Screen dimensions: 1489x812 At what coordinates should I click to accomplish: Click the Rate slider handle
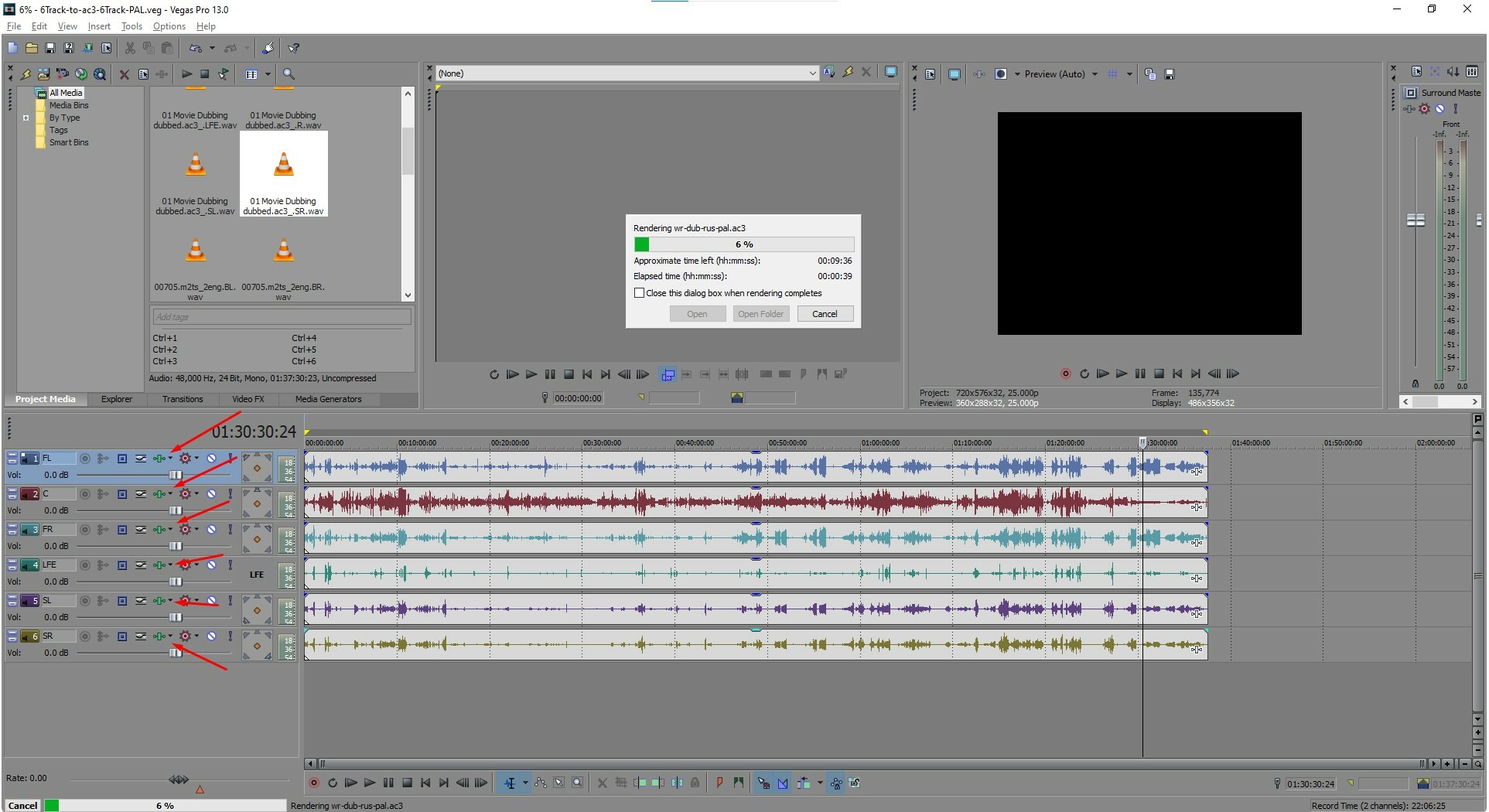click(x=179, y=779)
